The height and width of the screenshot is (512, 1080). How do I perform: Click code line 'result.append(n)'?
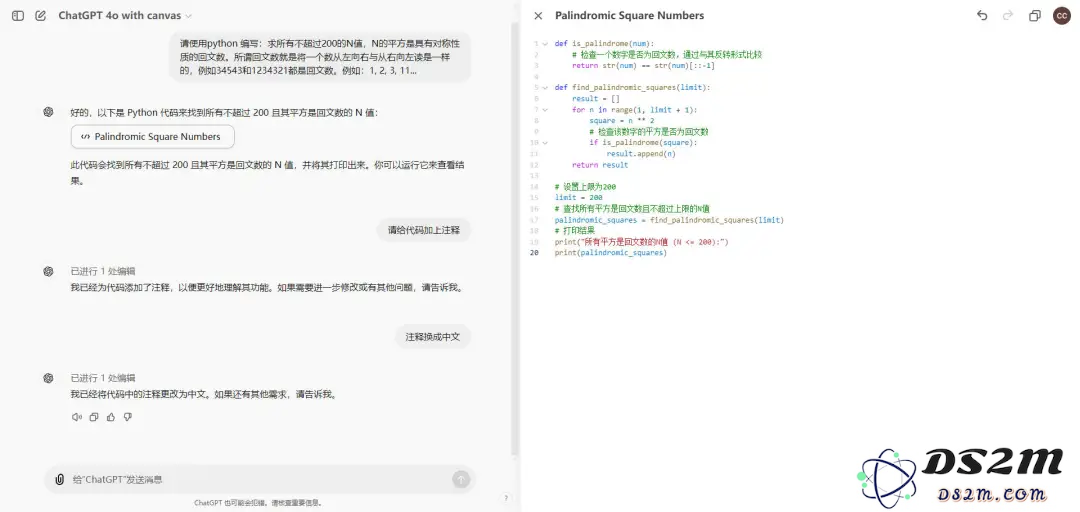coord(641,154)
